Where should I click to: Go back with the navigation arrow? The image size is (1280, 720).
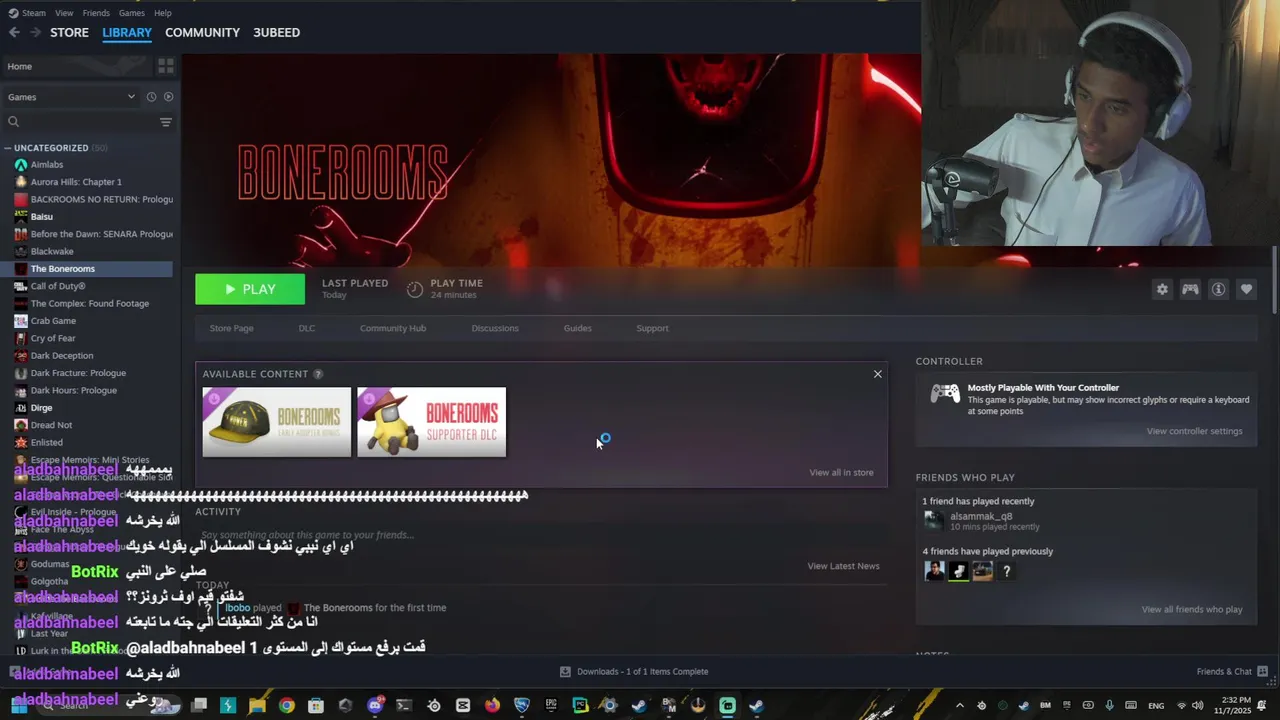(14, 32)
